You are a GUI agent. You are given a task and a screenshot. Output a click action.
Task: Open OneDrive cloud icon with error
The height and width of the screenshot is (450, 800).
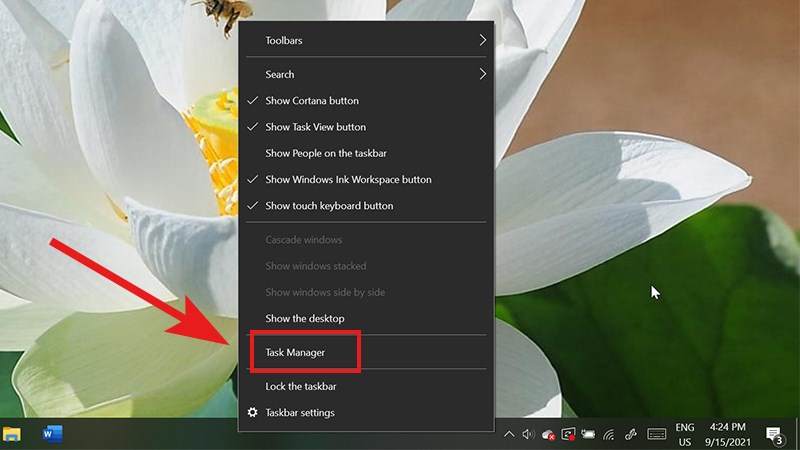coord(548,435)
